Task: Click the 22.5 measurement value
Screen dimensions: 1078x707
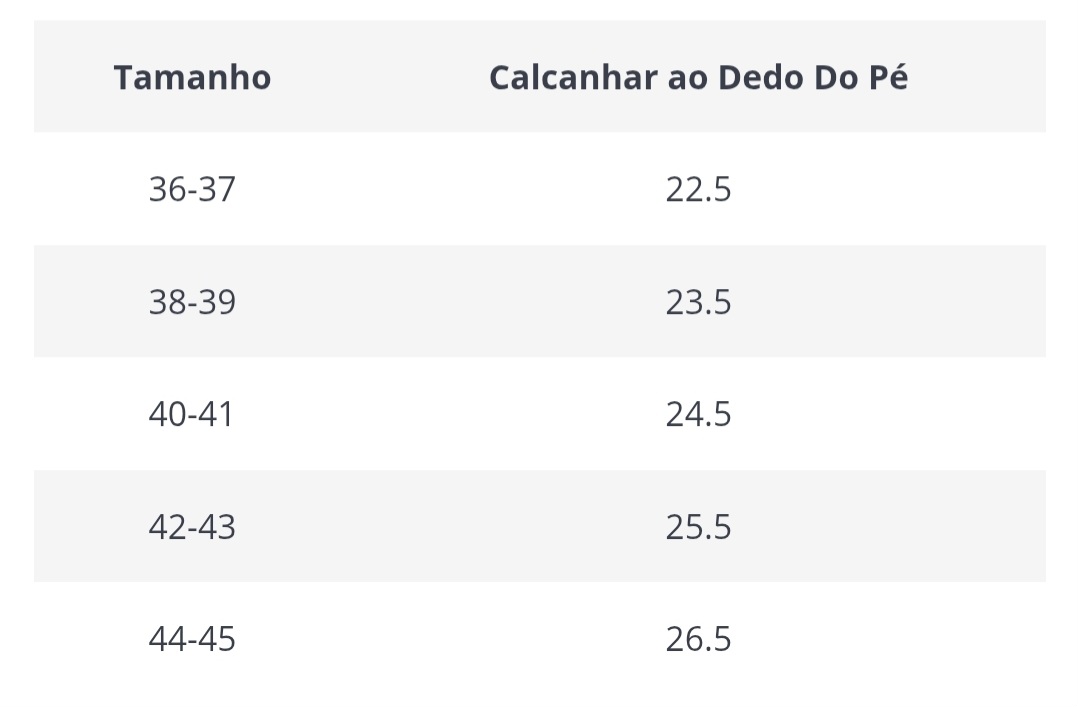Action: tap(698, 189)
